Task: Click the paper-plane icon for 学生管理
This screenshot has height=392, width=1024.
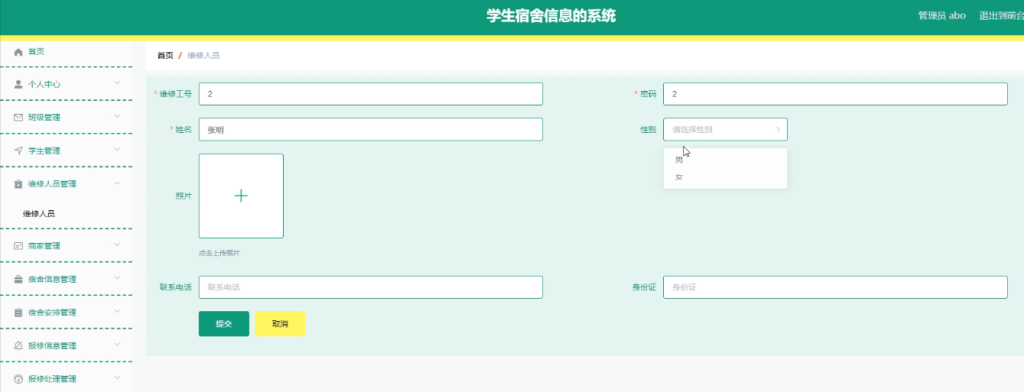Action: coord(18,151)
